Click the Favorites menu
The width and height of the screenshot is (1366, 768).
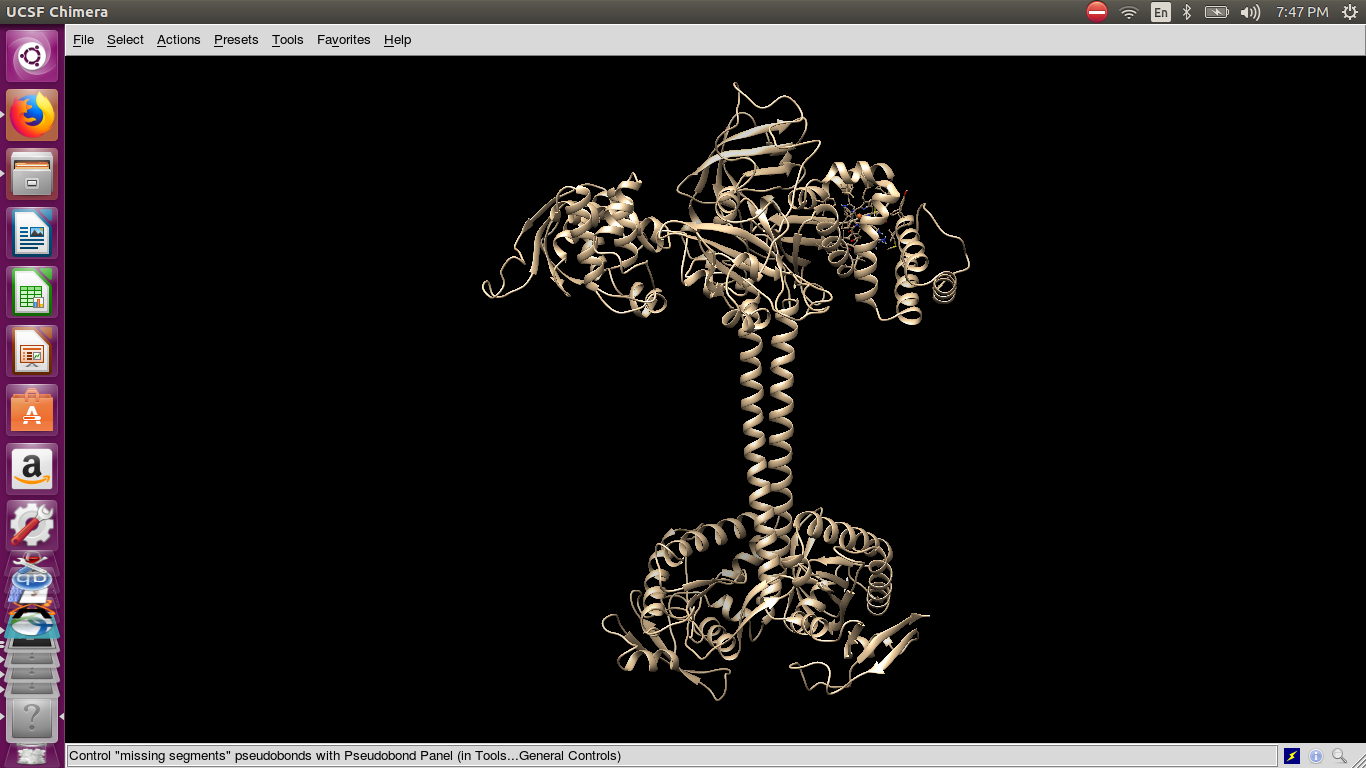coord(343,40)
